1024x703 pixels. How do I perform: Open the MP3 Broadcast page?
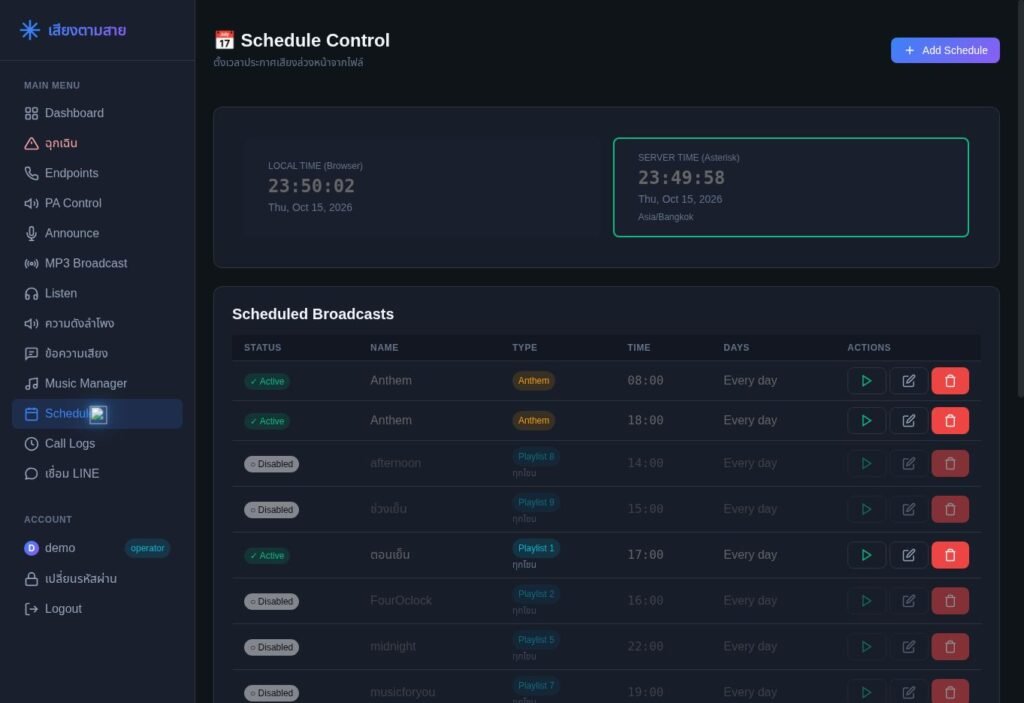point(97,263)
